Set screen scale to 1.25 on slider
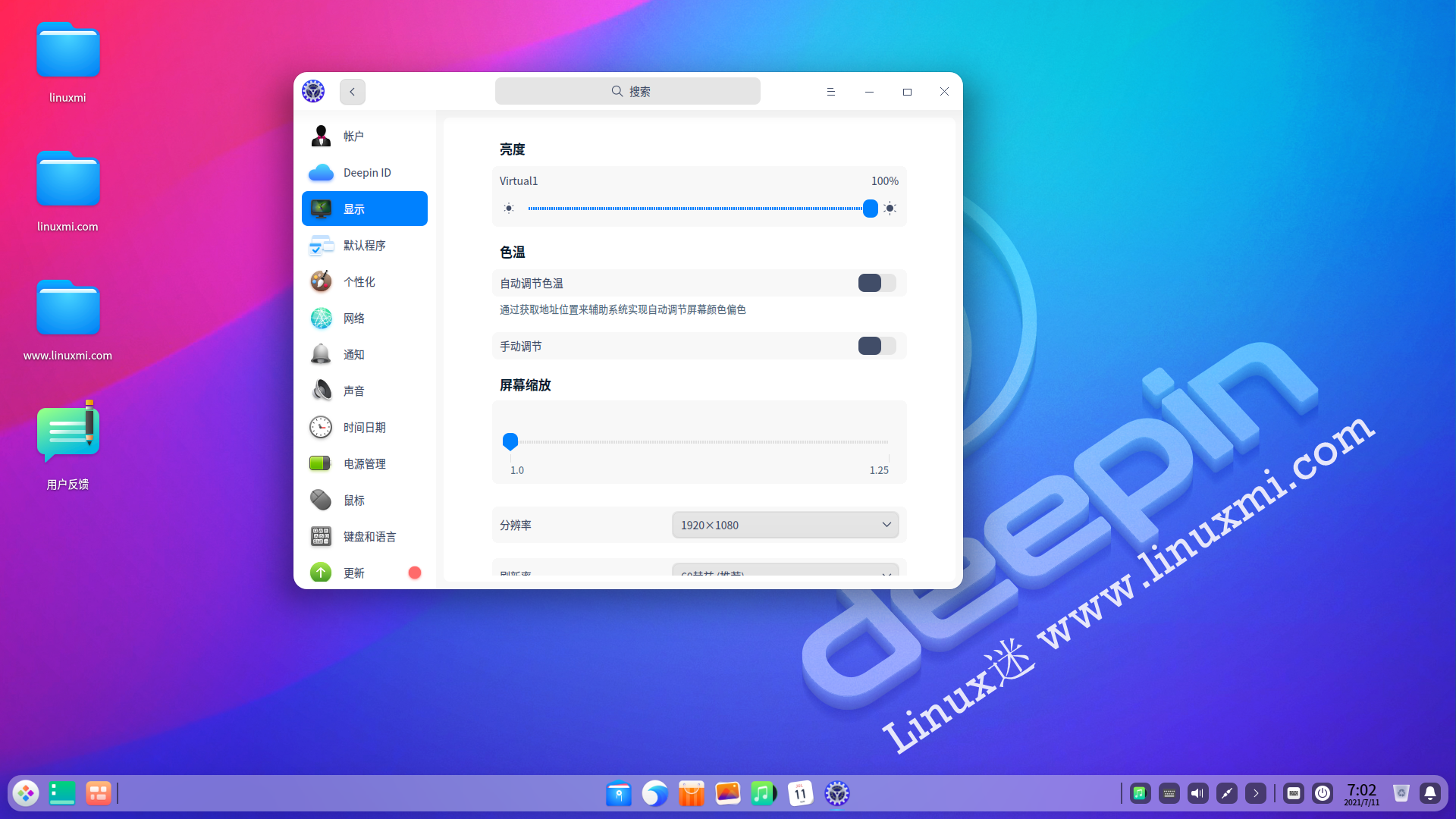This screenshot has width=1456, height=819. click(888, 442)
